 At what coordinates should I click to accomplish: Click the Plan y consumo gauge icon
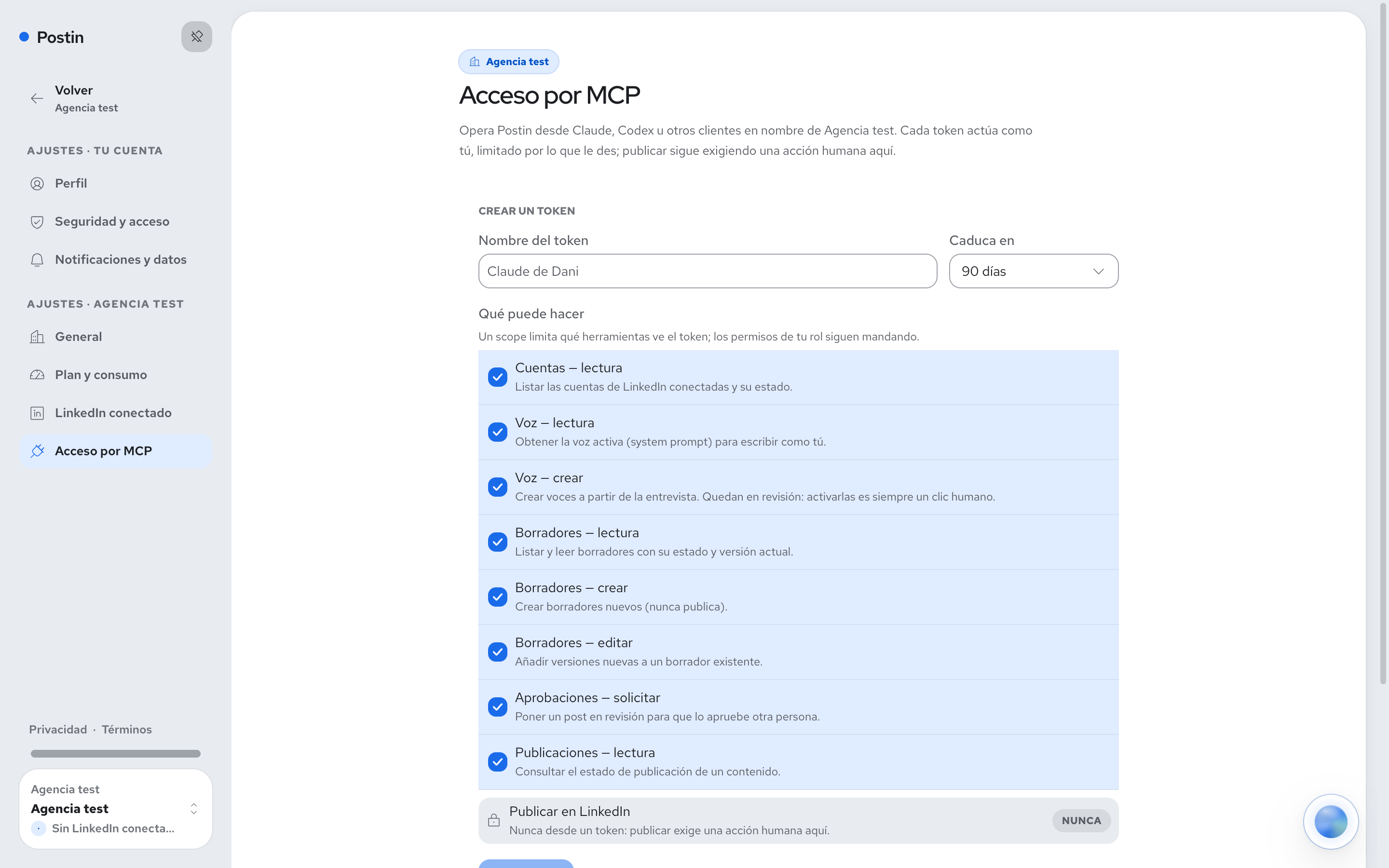37,375
